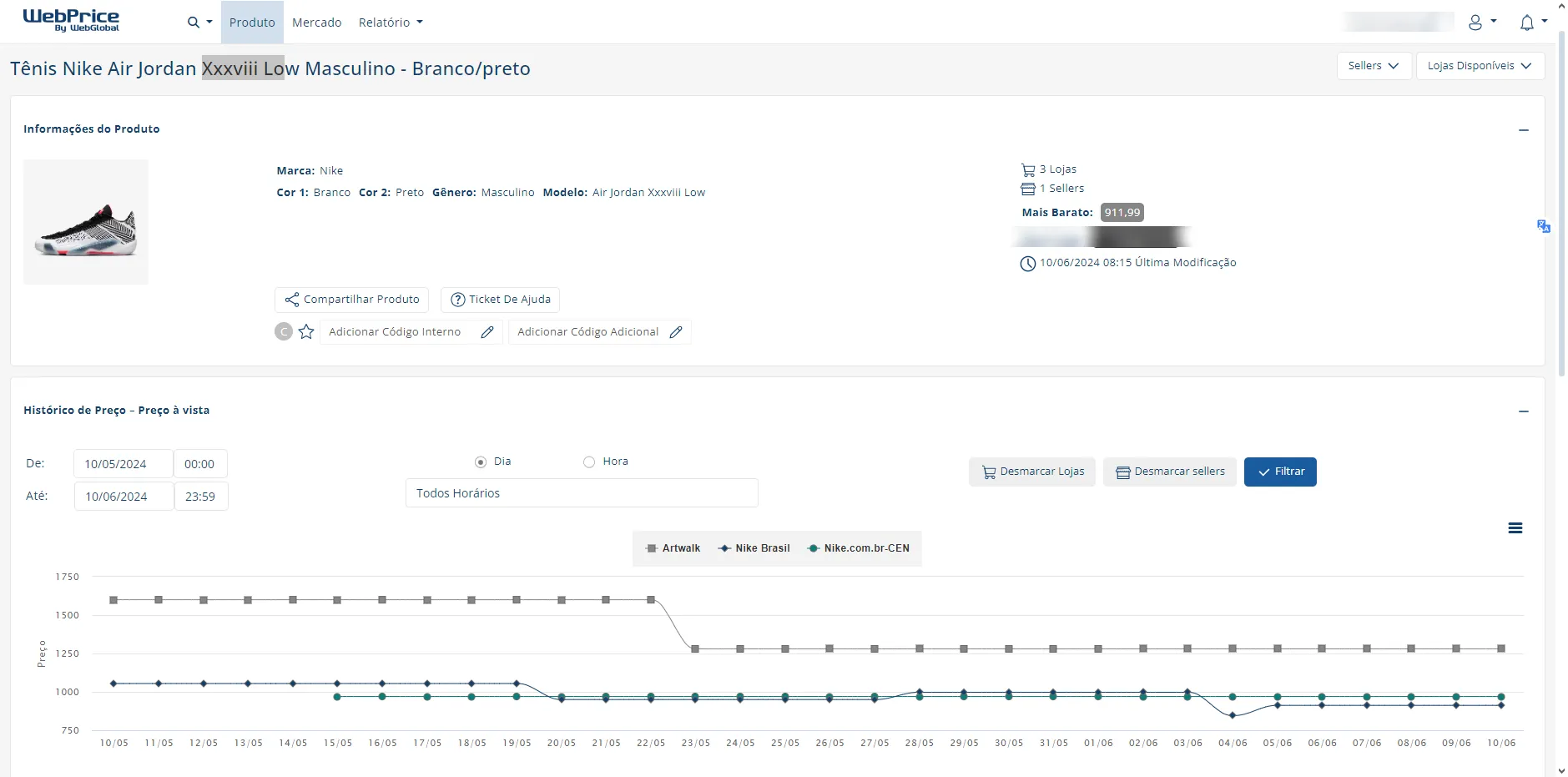Click the translate icon at right edge
Image resolution: width=1568 pixels, height=777 pixels.
[x=1544, y=226]
